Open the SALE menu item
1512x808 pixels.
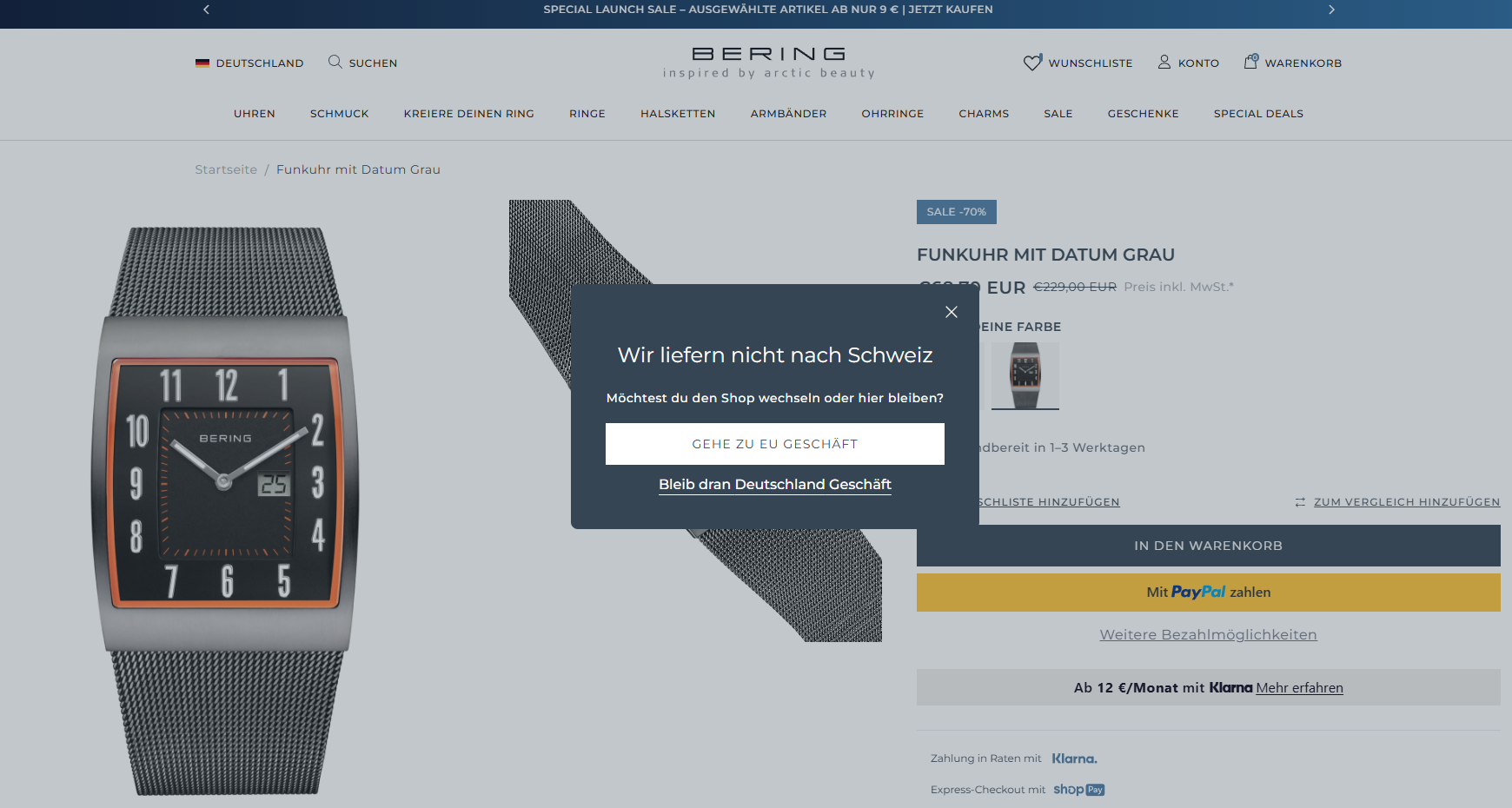click(x=1058, y=114)
